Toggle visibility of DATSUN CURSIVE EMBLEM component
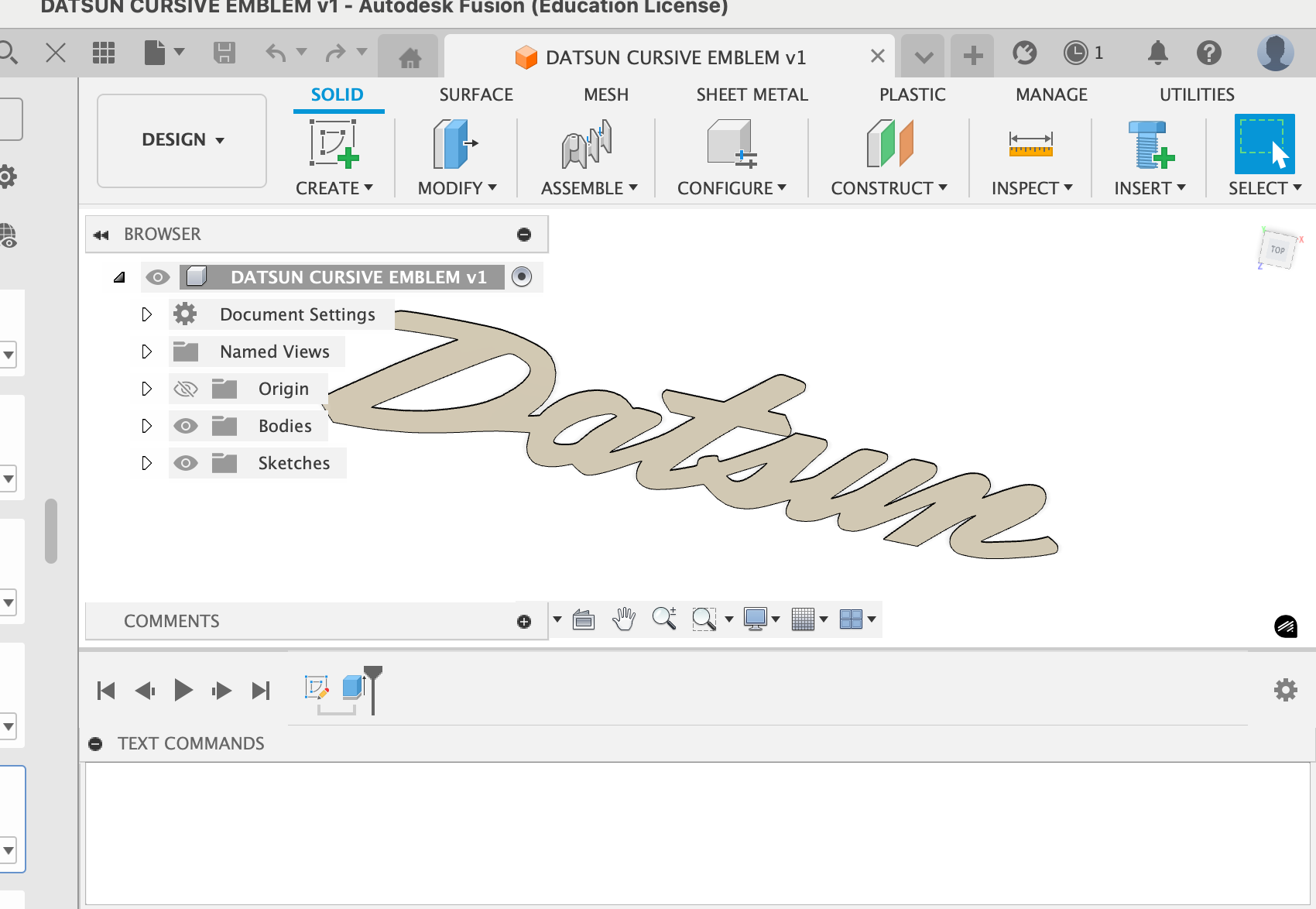The image size is (1316, 909). [158, 277]
